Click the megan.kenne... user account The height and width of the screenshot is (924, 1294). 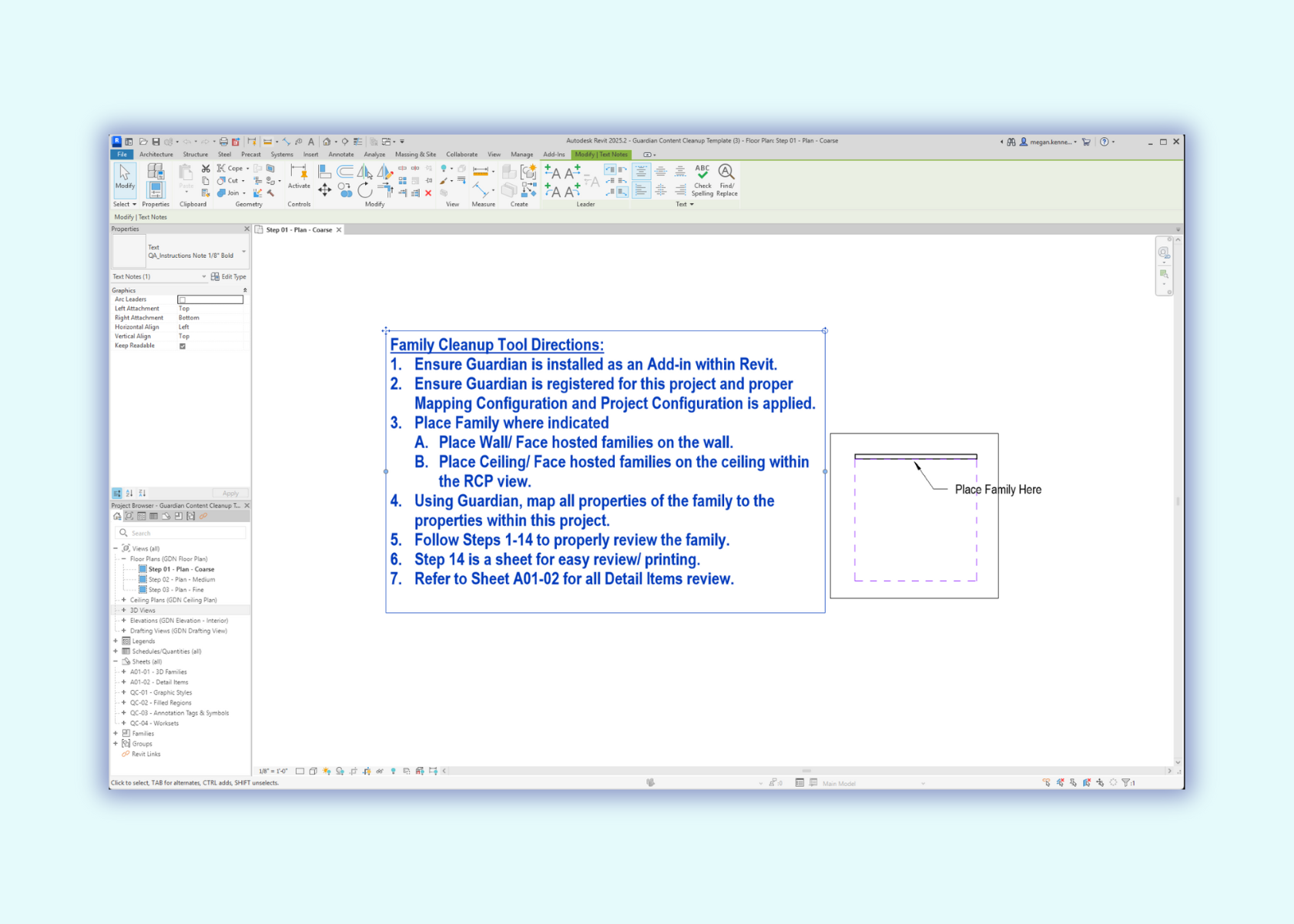click(x=1049, y=142)
